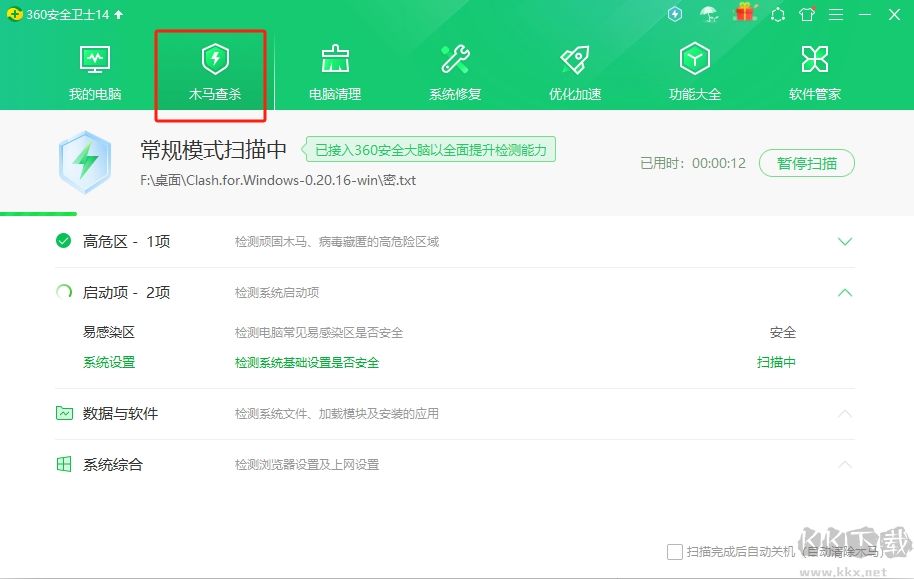The image size is (914, 579).
Task: Click the 数据与软件 folder icon
Action: pos(64,413)
